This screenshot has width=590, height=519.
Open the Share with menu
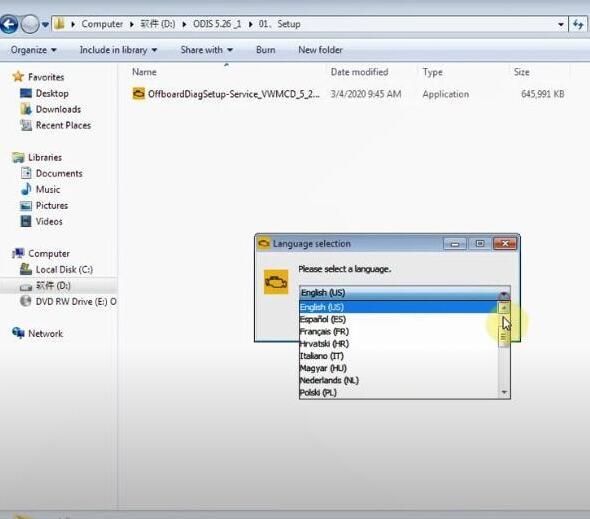point(207,50)
